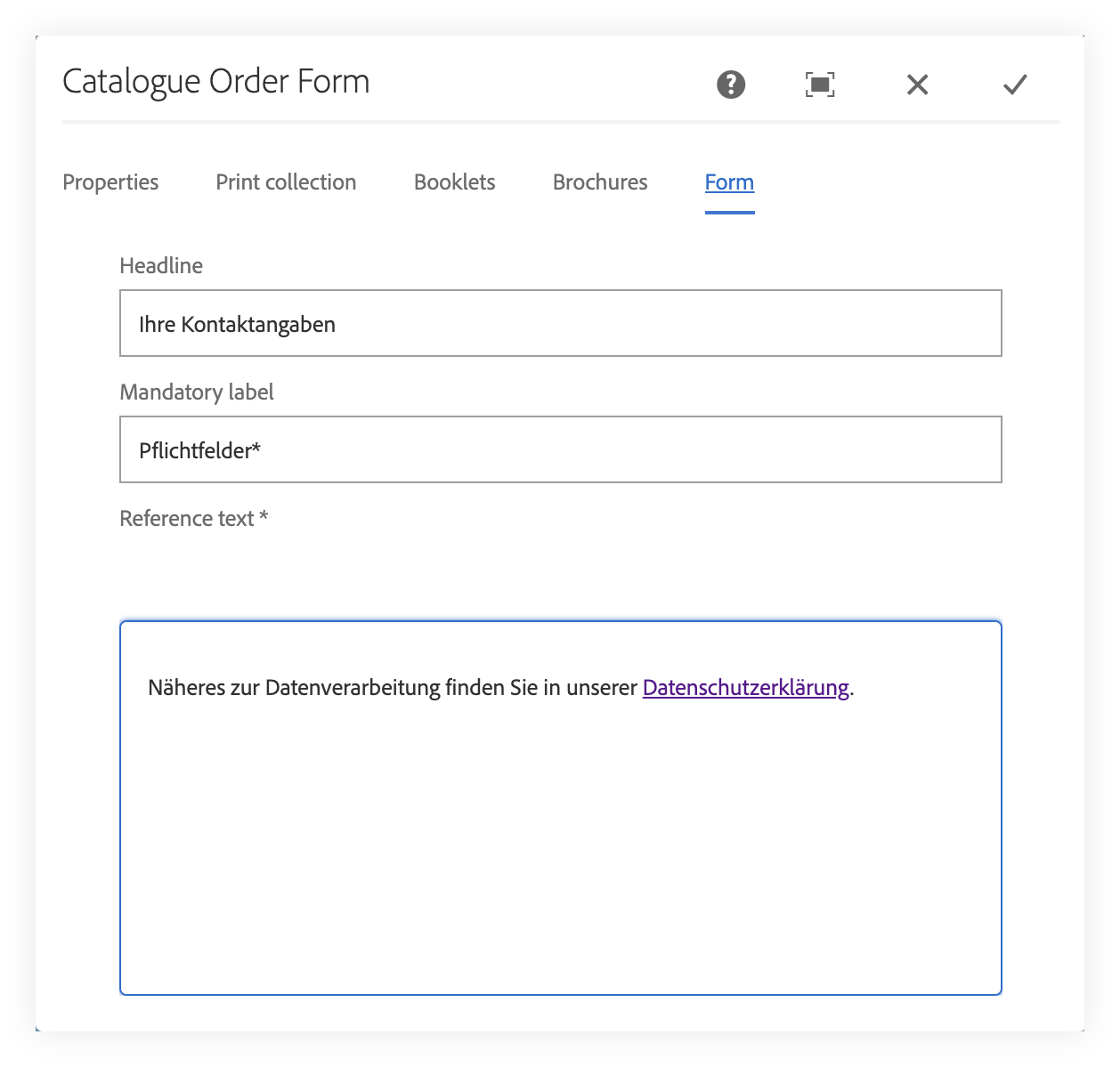Image resolution: width=1120 pixels, height=1067 pixels.
Task: Follow the Datenschutzerklärung link
Action: 745,688
